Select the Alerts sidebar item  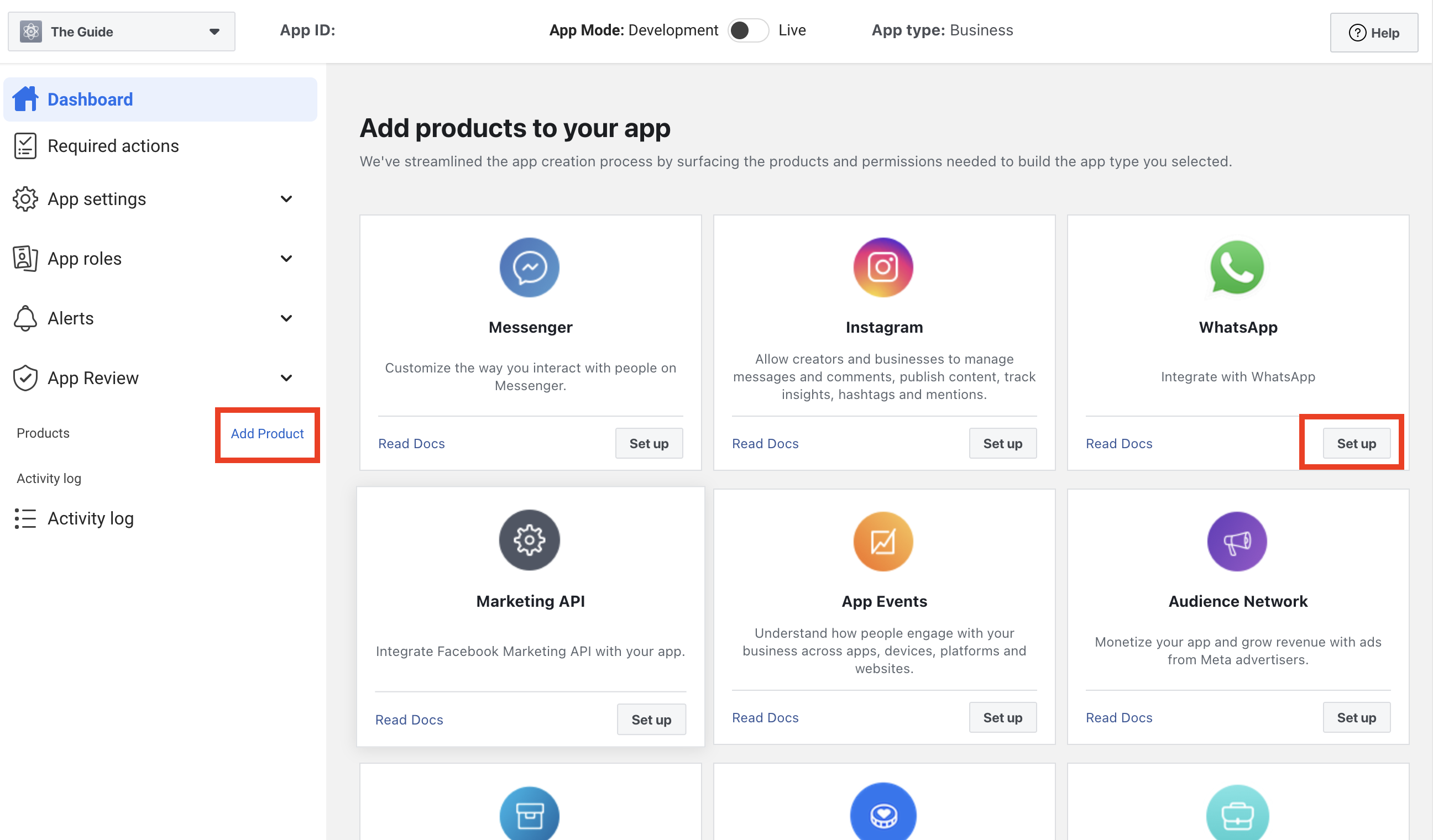(x=160, y=318)
